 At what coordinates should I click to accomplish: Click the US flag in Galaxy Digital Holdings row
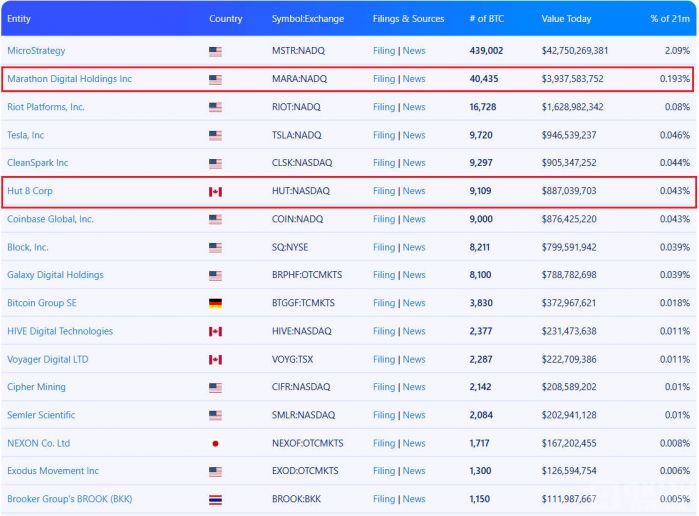215,276
